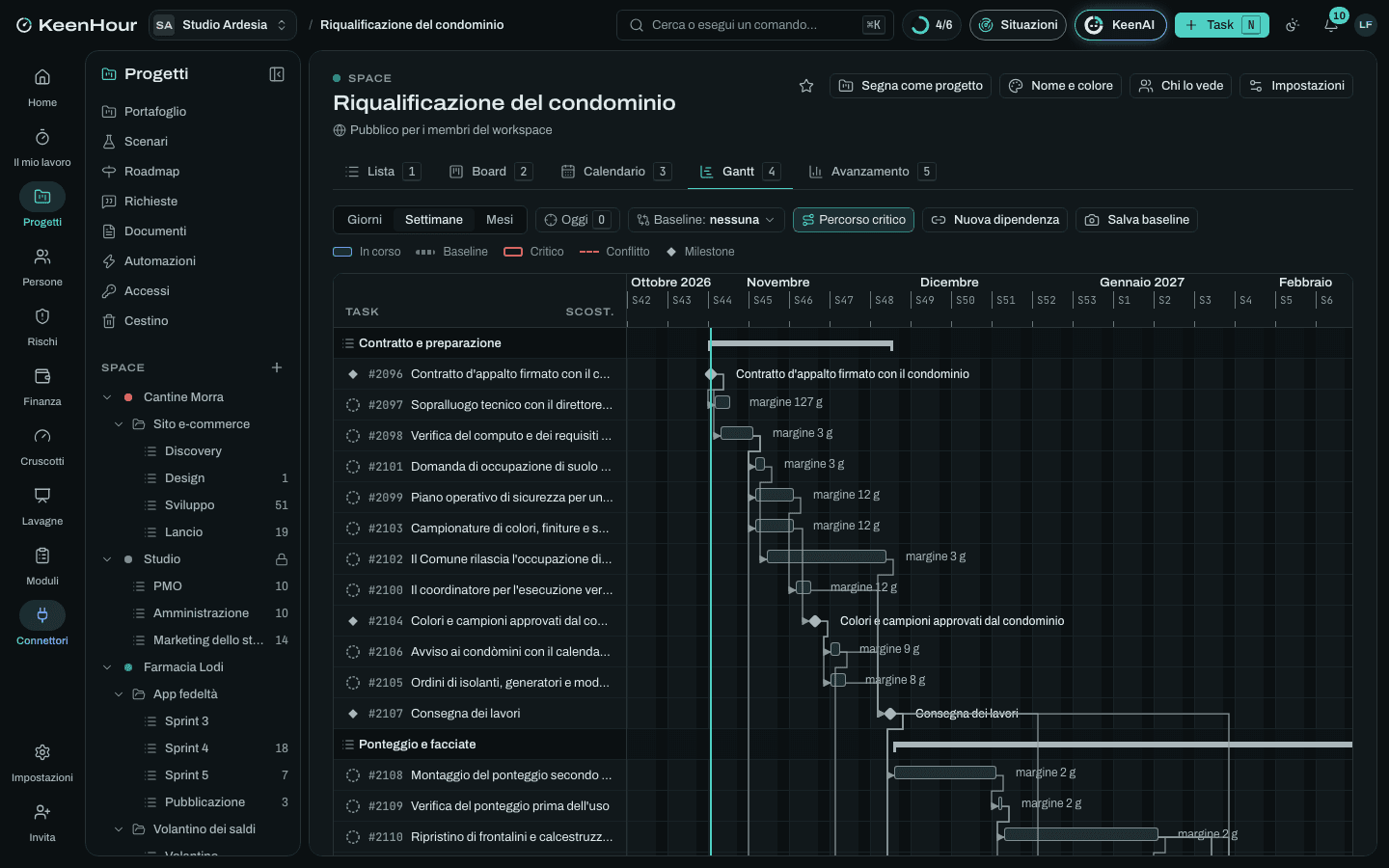Mark task #2097 Sopralluogo tecnico complete

pos(353,405)
